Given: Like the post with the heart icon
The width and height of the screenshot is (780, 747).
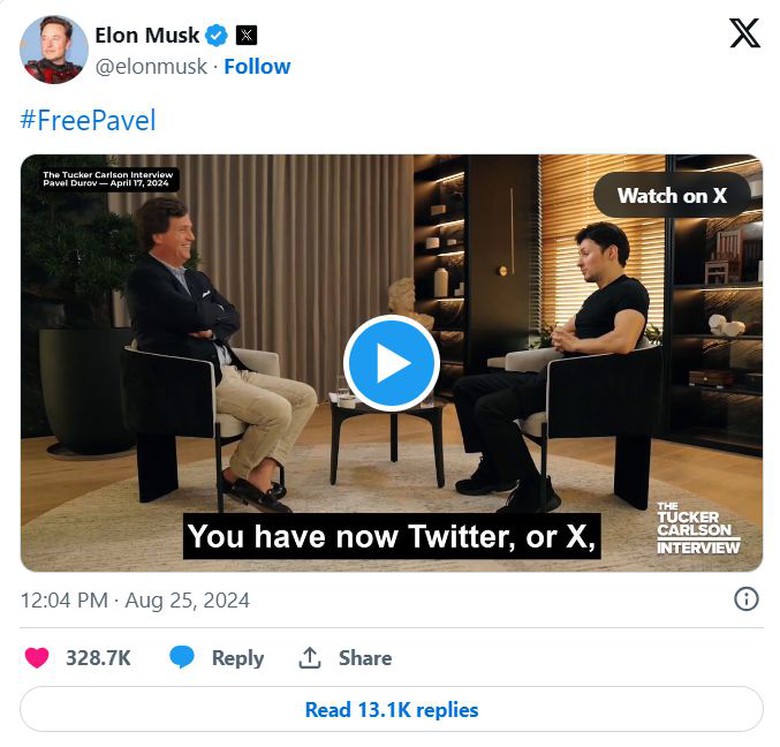Looking at the screenshot, I should pos(37,658).
